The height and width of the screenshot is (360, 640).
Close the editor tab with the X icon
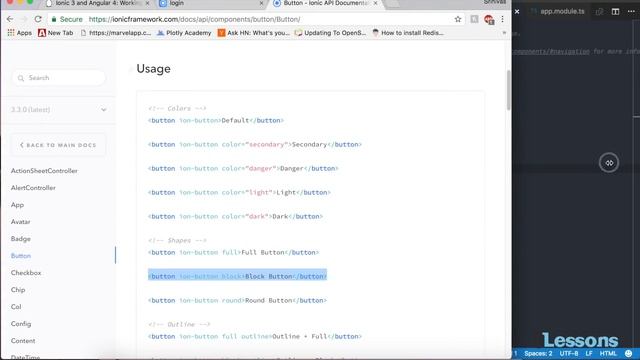click(x=517, y=11)
